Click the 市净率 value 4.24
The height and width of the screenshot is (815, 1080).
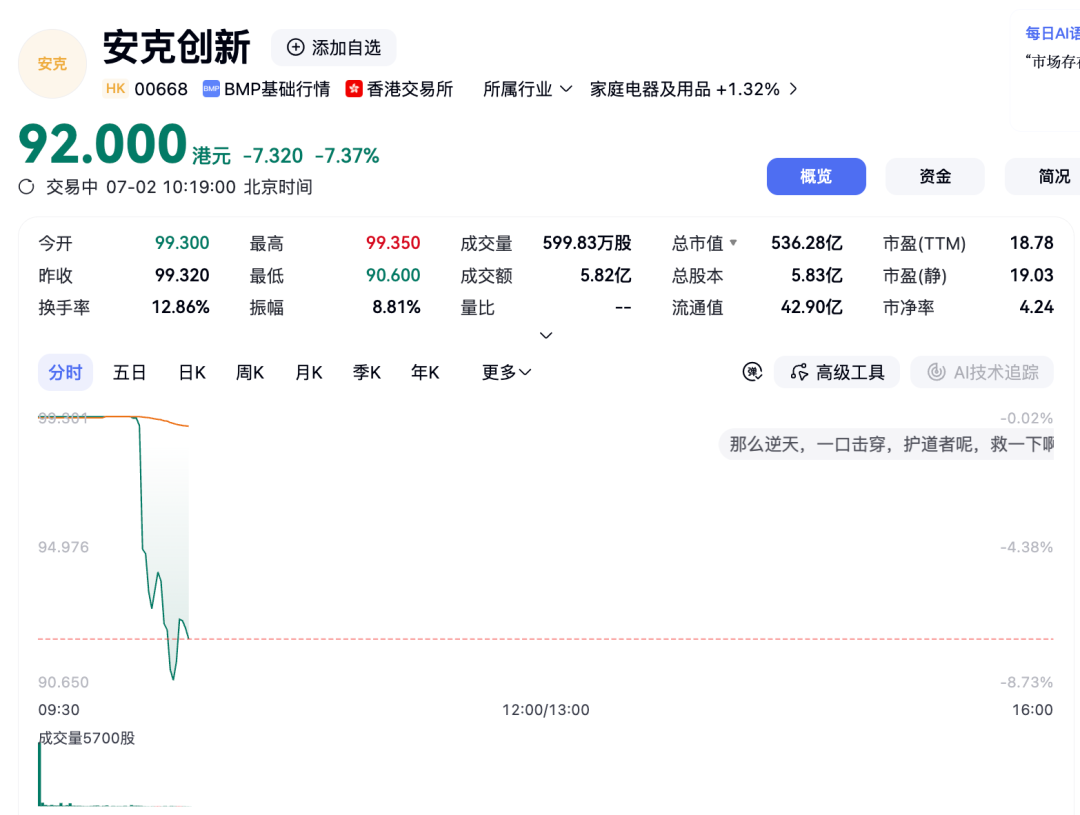tap(1037, 307)
